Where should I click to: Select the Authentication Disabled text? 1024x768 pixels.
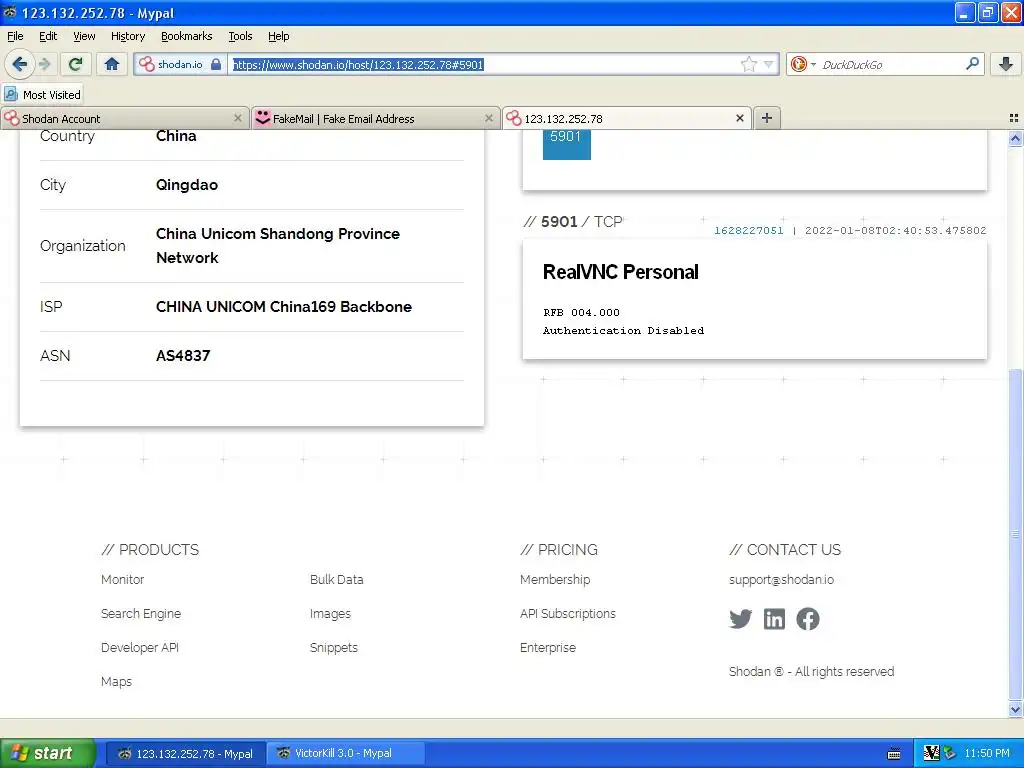click(x=623, y=330)
